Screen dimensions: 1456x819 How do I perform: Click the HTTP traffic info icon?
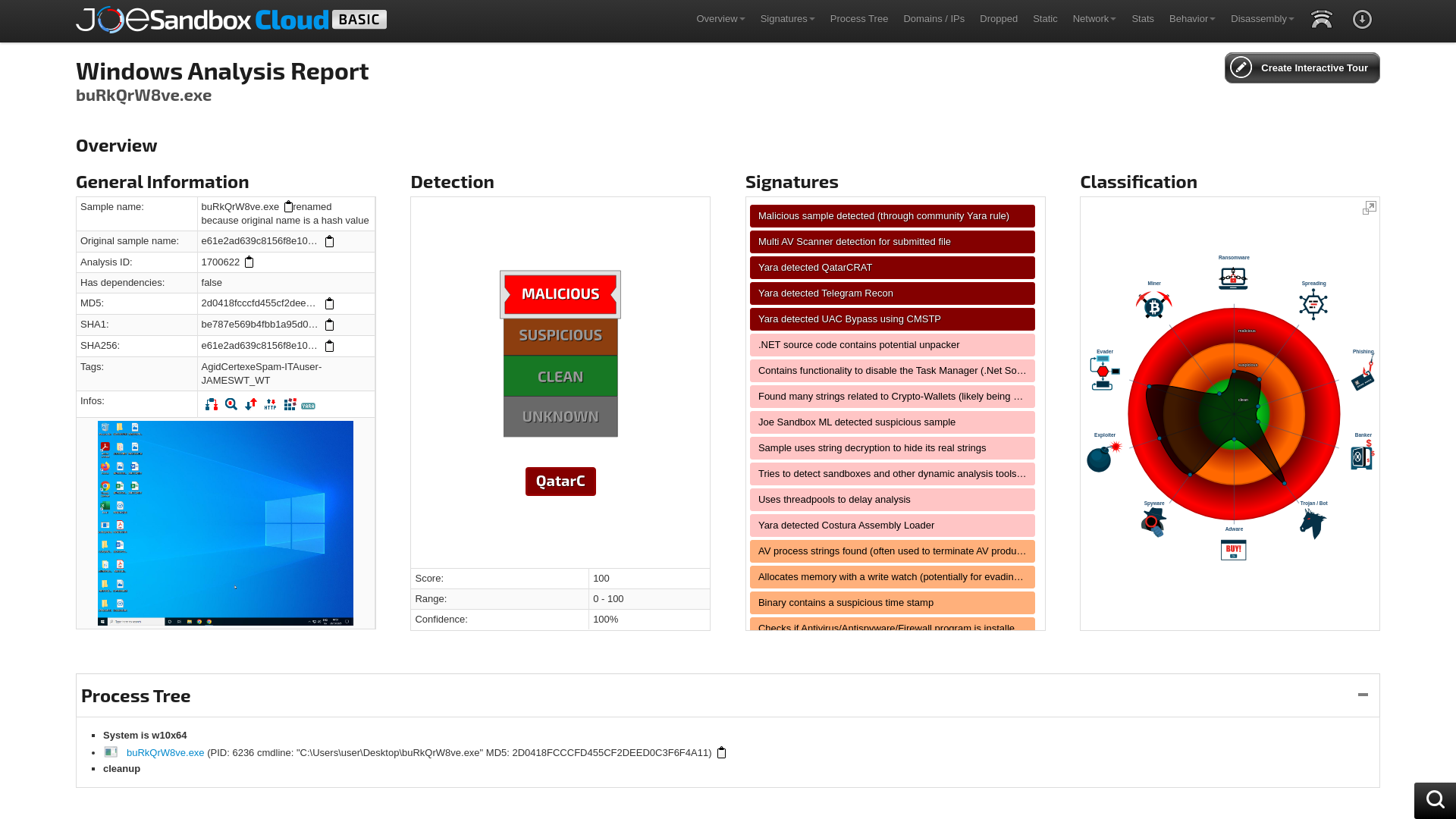[x=271, y=405]
